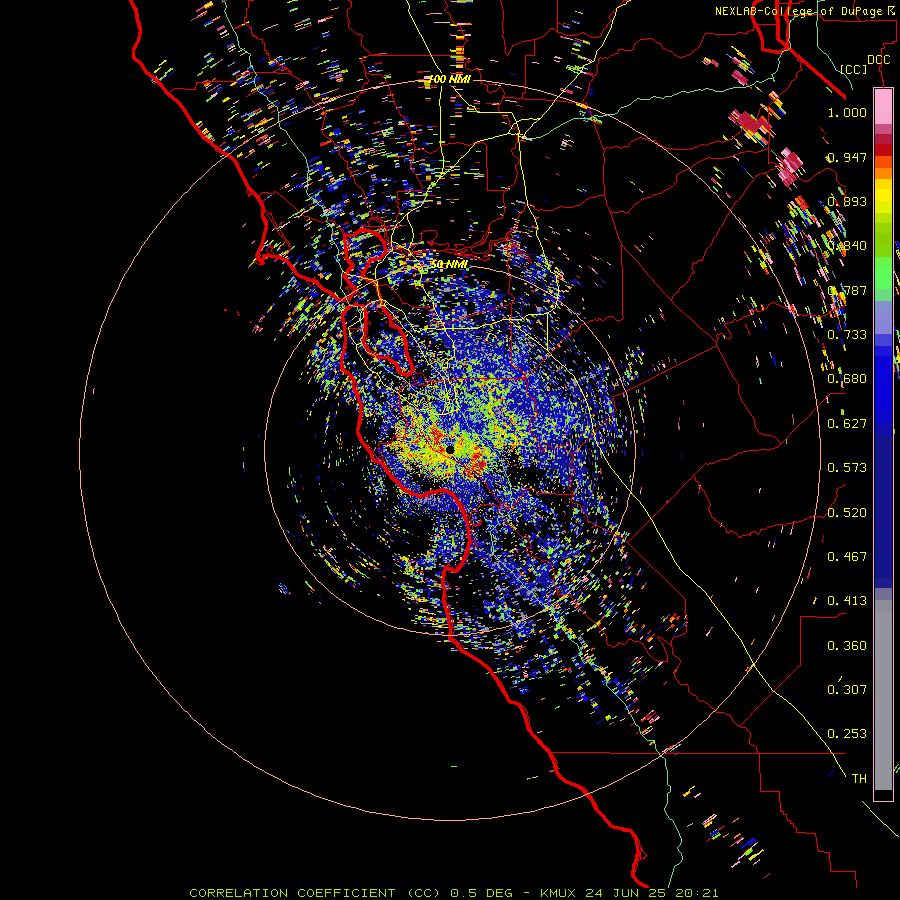Screen dimensions: 900x900
Task: Select the gray segment of the color bar
Action: coord(883,695)
